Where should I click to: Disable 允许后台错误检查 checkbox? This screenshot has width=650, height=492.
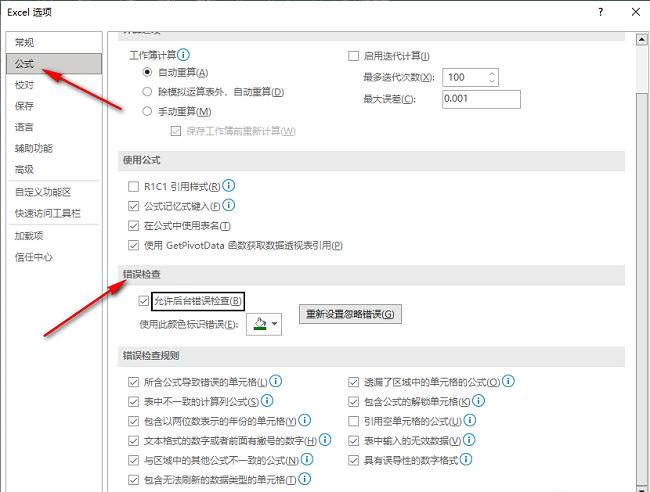[x=142, y=300]
